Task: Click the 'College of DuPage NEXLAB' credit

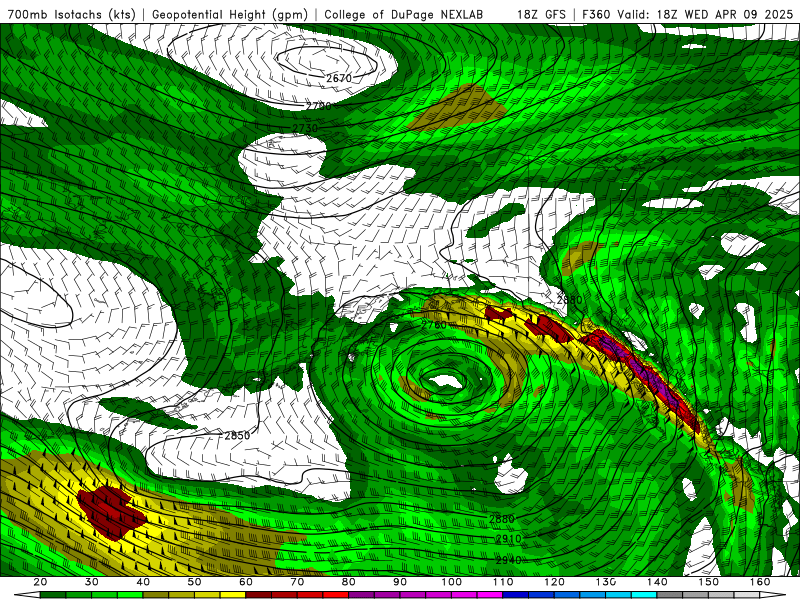Action: click(x=404, y=14)
